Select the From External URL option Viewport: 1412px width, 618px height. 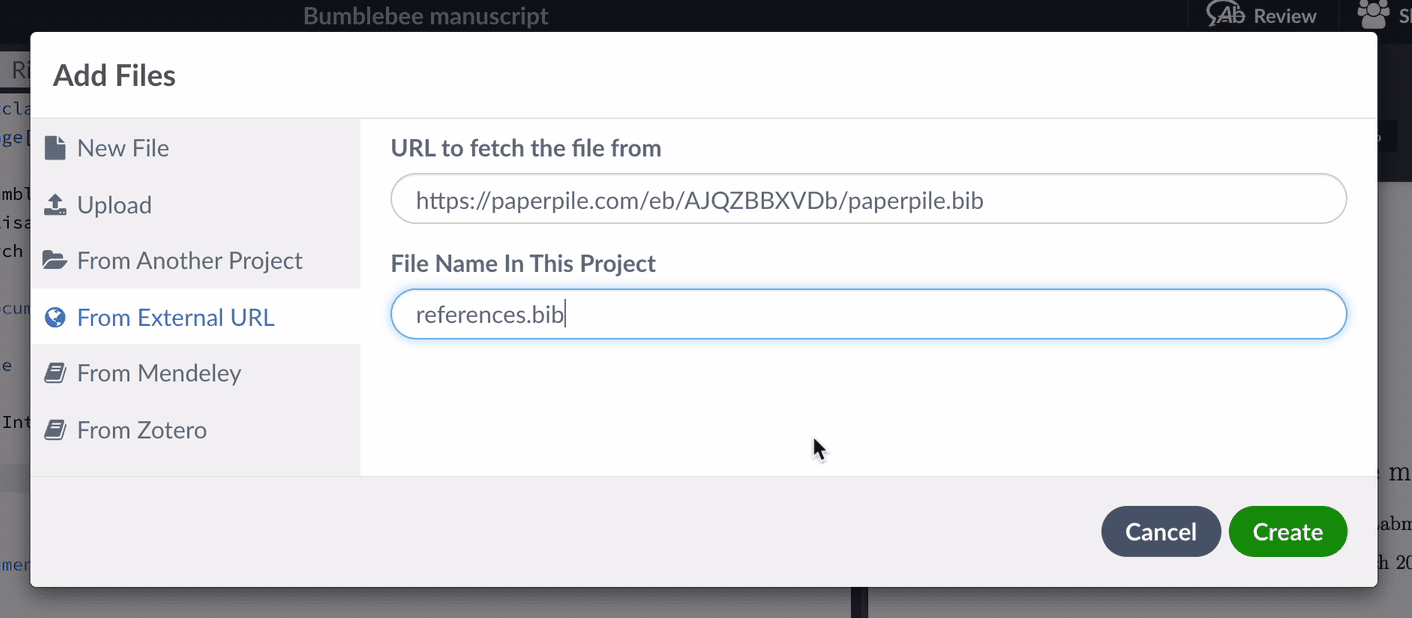point(175,318)
